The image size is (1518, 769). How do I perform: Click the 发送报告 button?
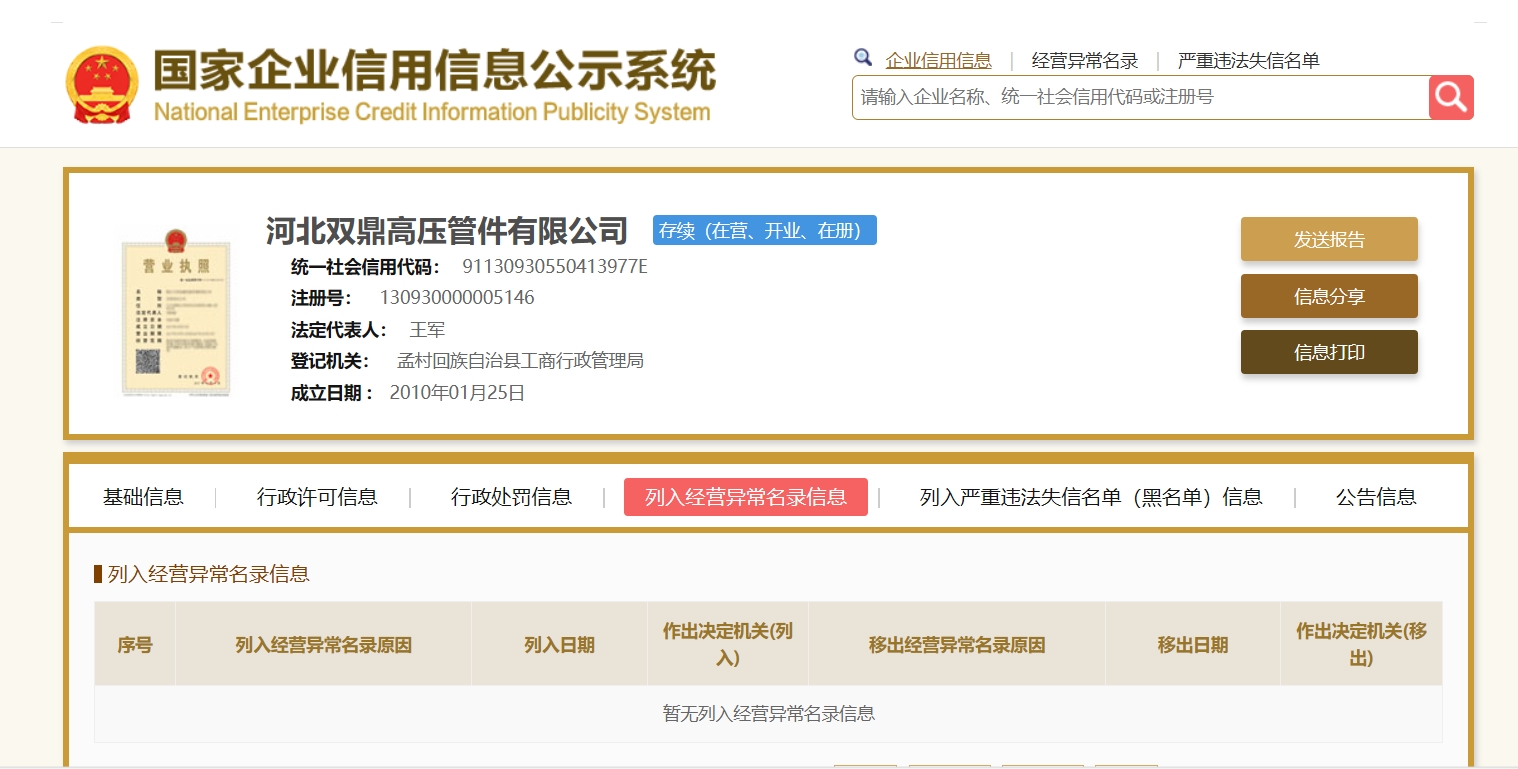[x=1329, y=239]
